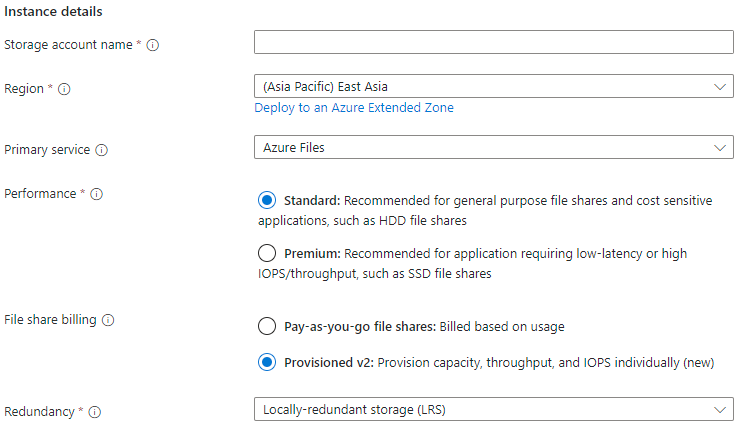Click File share billing info icon
This screenshot has height=428, width=743.
point(108,321)
